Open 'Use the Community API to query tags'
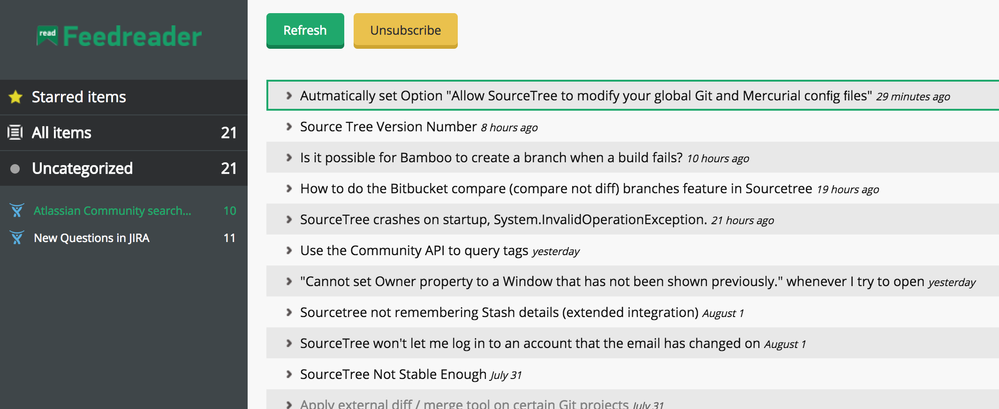This screenshot has height=409, width=999. coord(414,251)
